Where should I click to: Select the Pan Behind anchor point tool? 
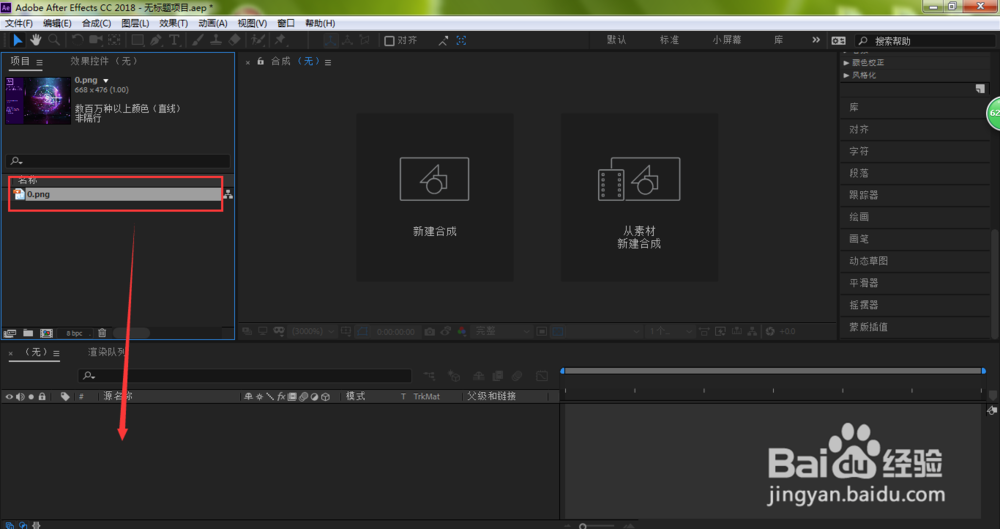(114, 40)
